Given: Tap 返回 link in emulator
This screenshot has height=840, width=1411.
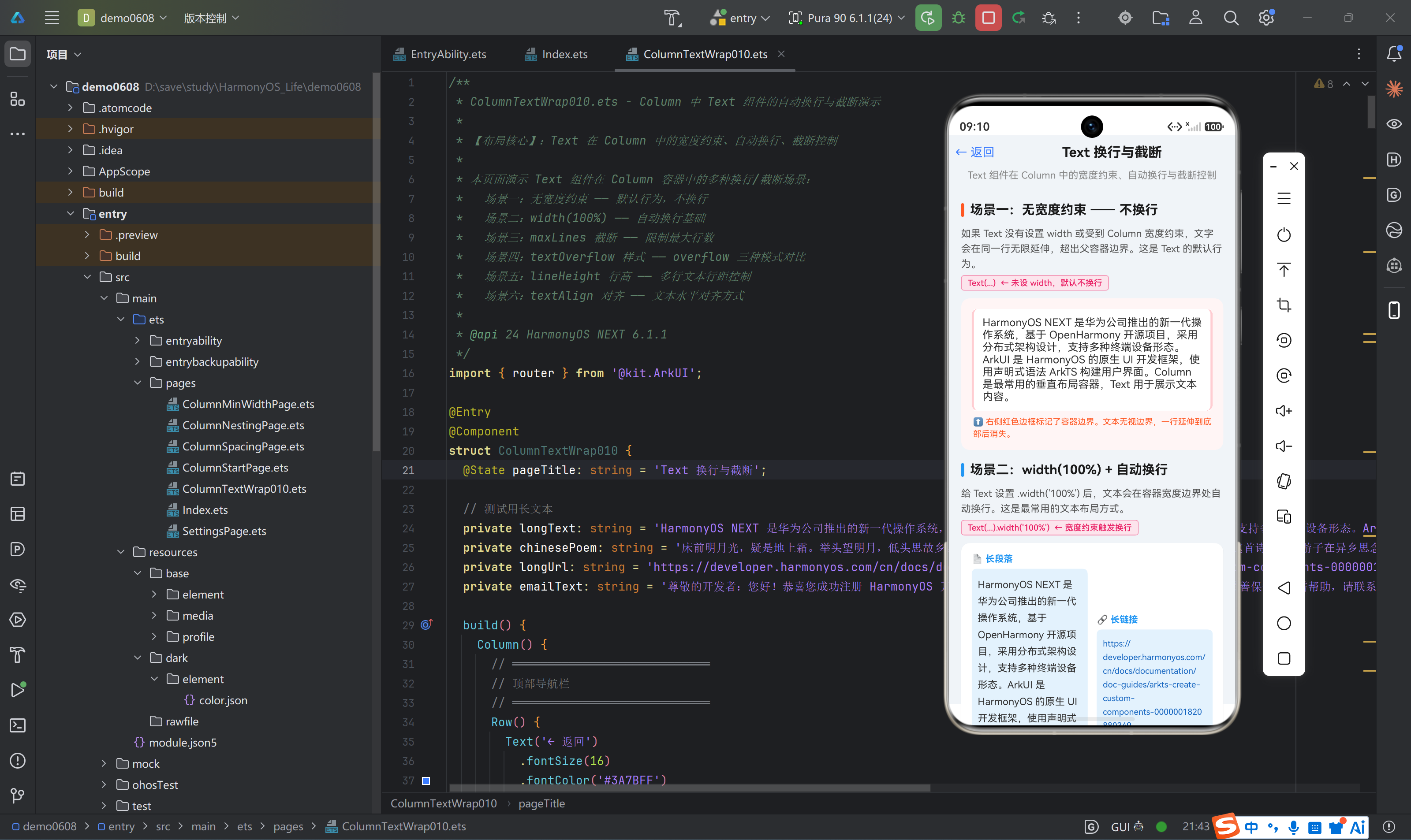Looking at the screenshot, I should coord(975,152).
